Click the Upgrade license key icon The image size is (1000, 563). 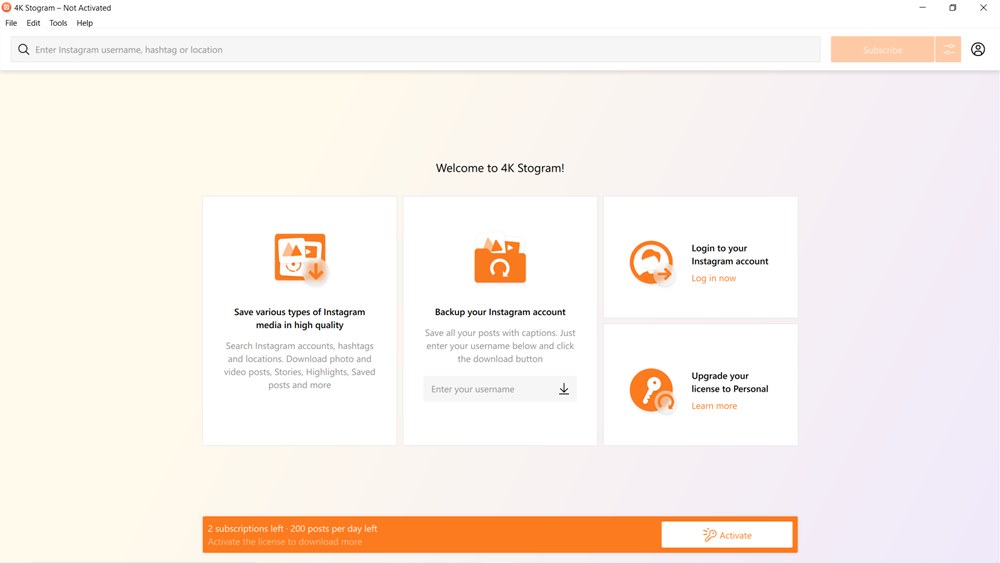point(651,391)
